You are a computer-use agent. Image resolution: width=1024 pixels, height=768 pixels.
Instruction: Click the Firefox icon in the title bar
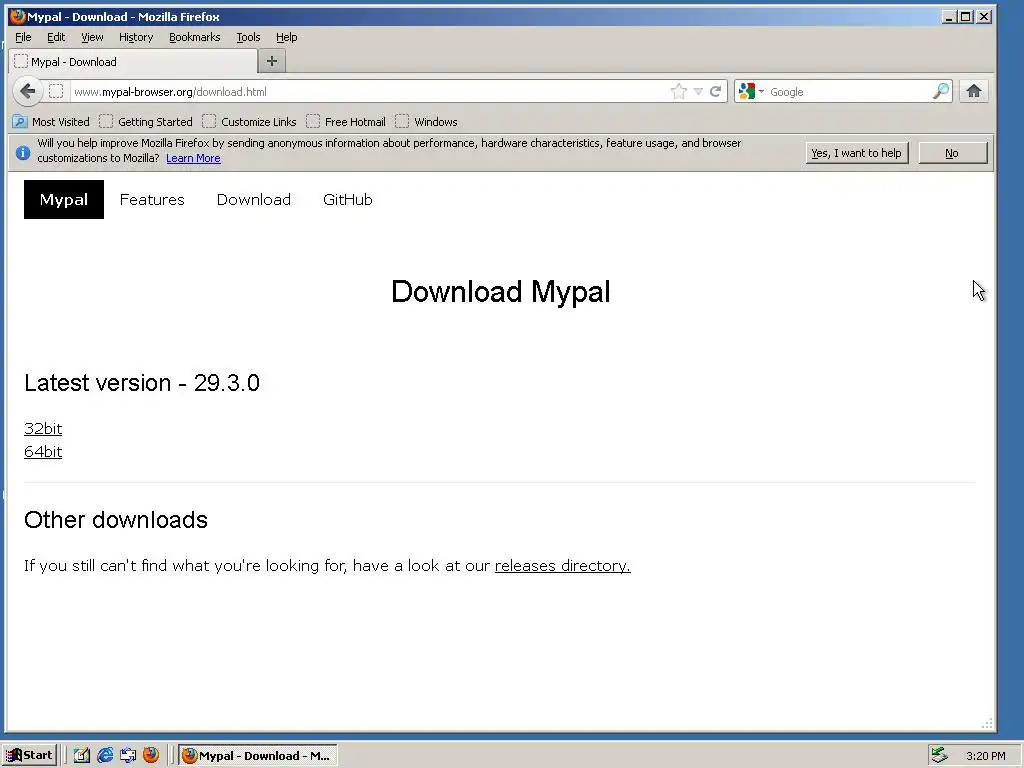pos(18,16)
